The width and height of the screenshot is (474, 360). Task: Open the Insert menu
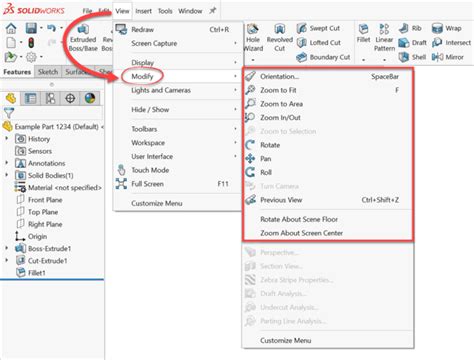(143, 11)
